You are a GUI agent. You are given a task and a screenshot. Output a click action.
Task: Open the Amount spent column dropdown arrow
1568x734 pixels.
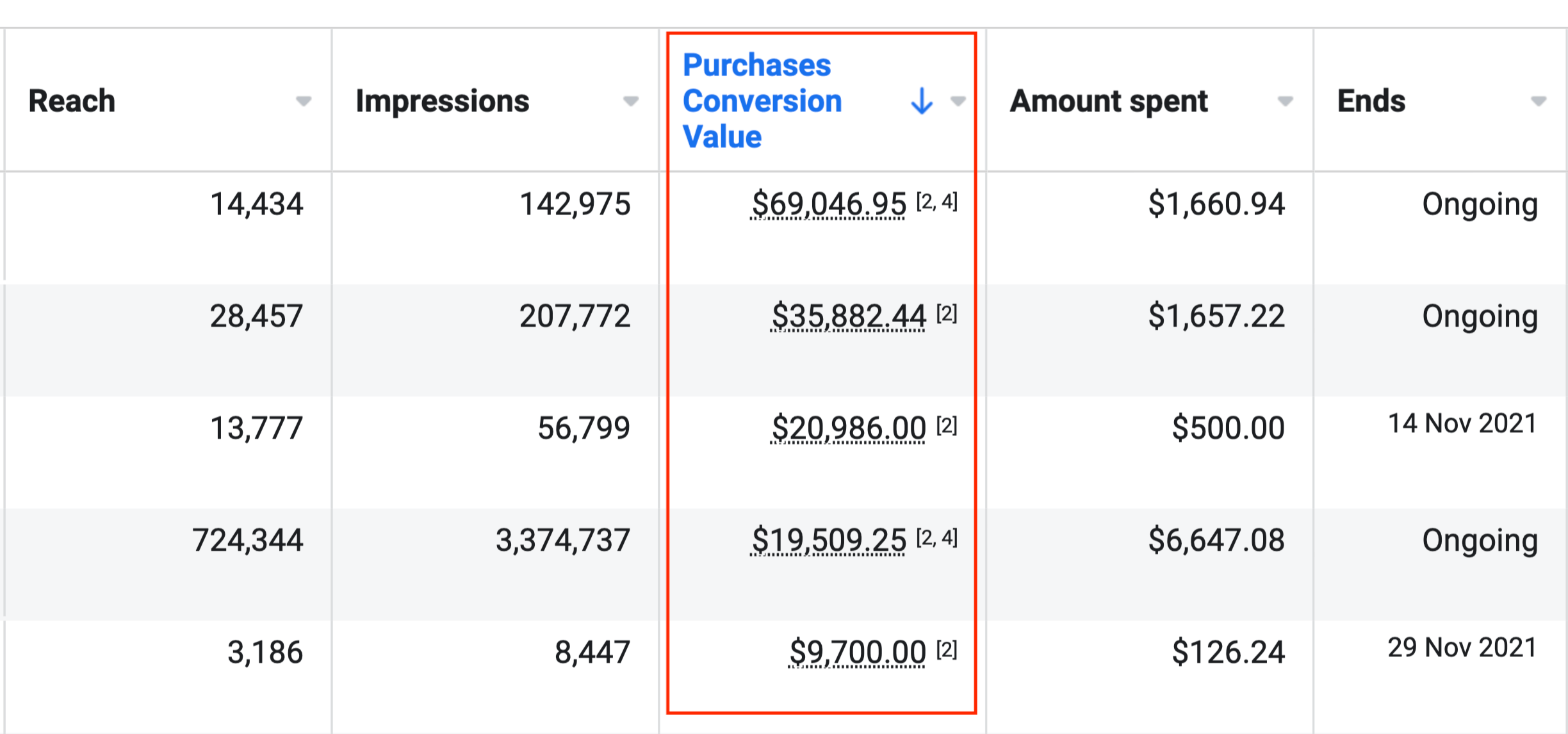tap(1285, 101)
